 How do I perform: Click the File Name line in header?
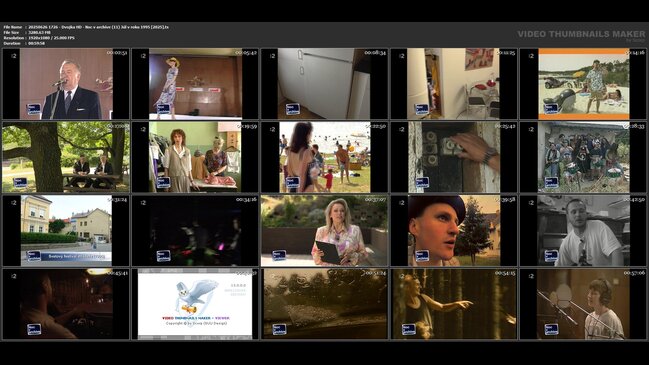click(x=86, y=27)
